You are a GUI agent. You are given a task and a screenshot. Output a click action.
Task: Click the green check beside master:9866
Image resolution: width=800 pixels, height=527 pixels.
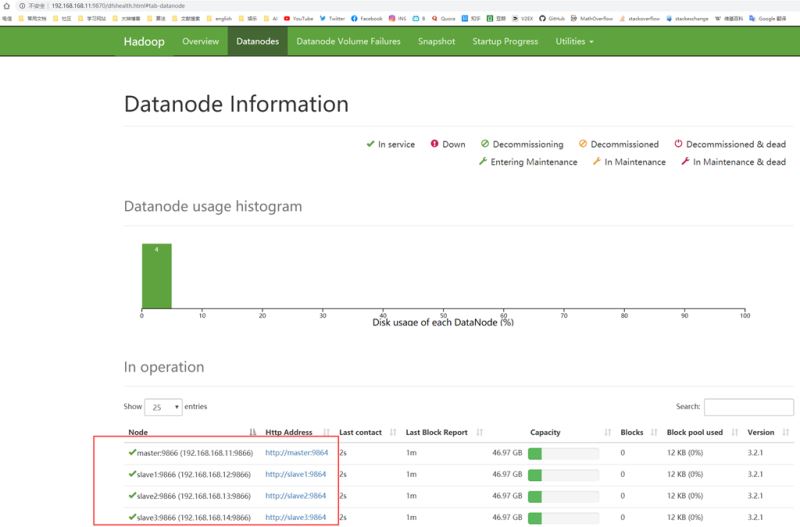[x=132, y=452]
